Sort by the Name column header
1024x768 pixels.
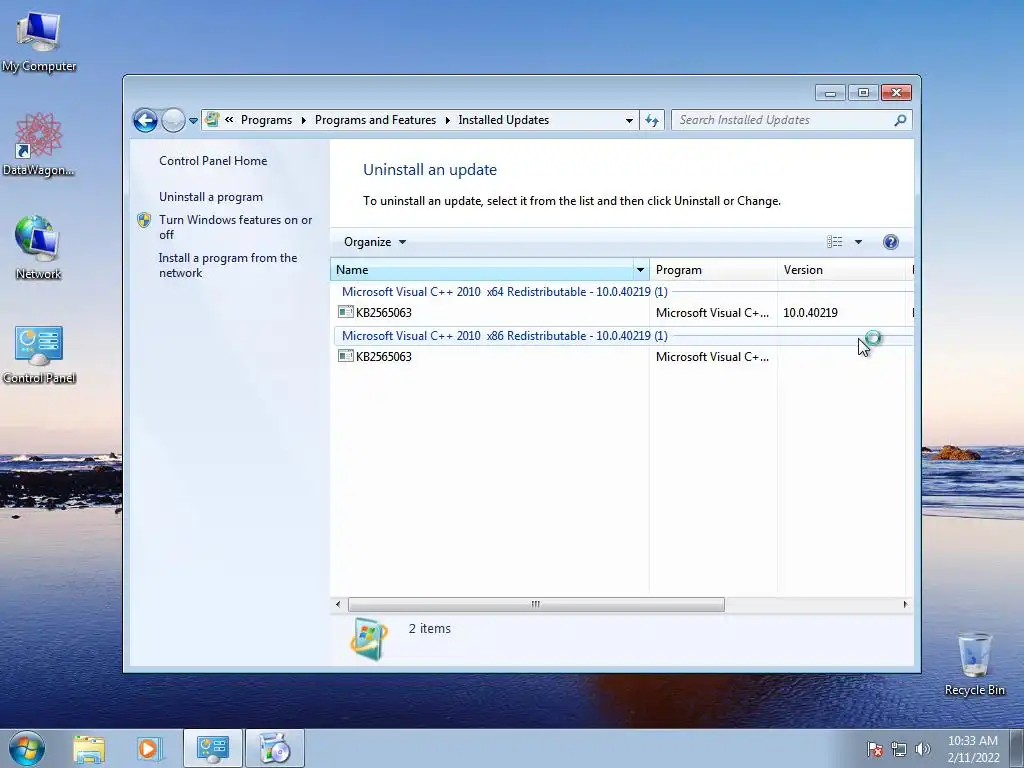click(x=482, y=270)
